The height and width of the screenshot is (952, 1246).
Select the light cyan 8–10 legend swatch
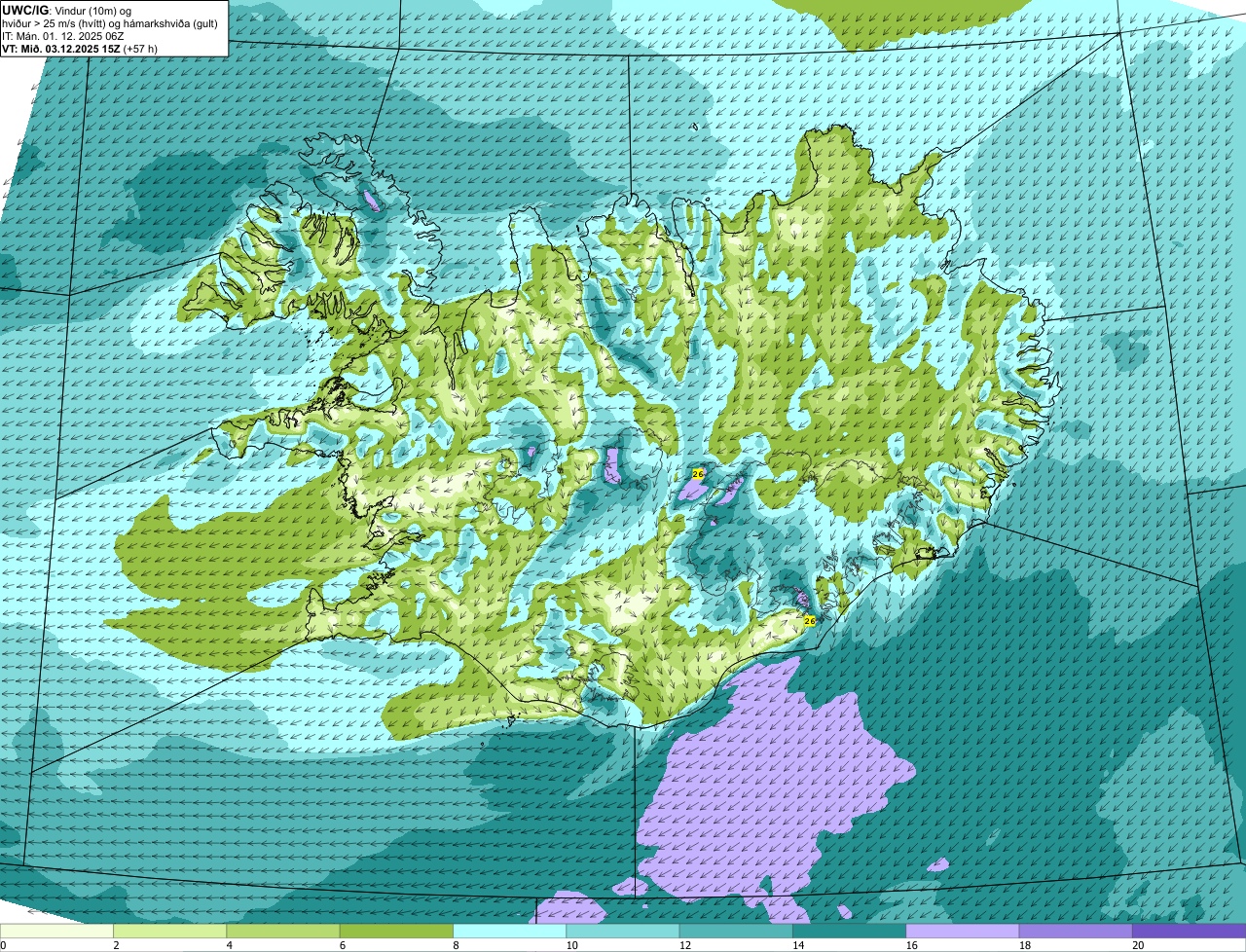[509, 931]
